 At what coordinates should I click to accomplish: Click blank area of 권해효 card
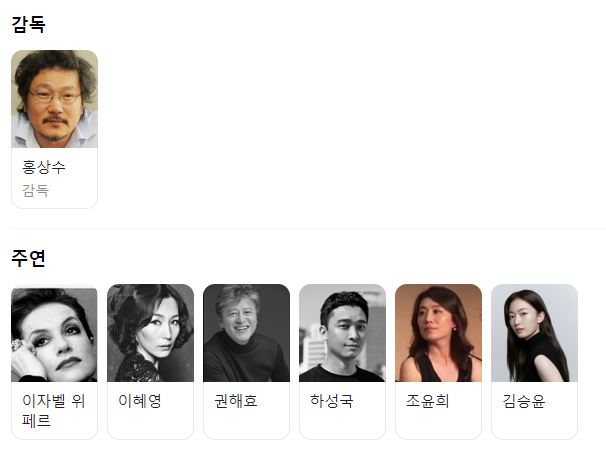pyautogui.click(x=246, y=423)
